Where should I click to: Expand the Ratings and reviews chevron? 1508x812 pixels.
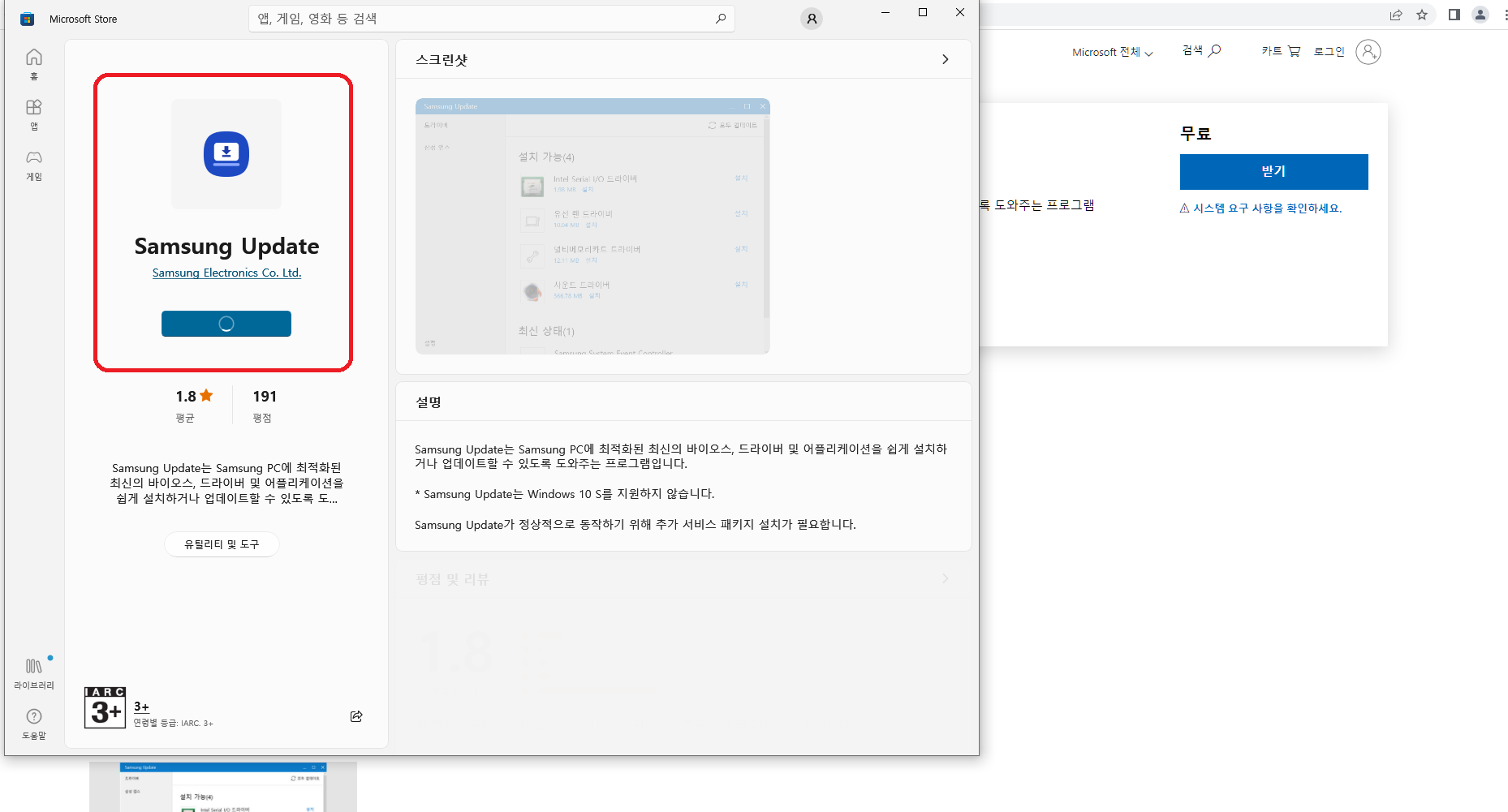click(945, 578)
